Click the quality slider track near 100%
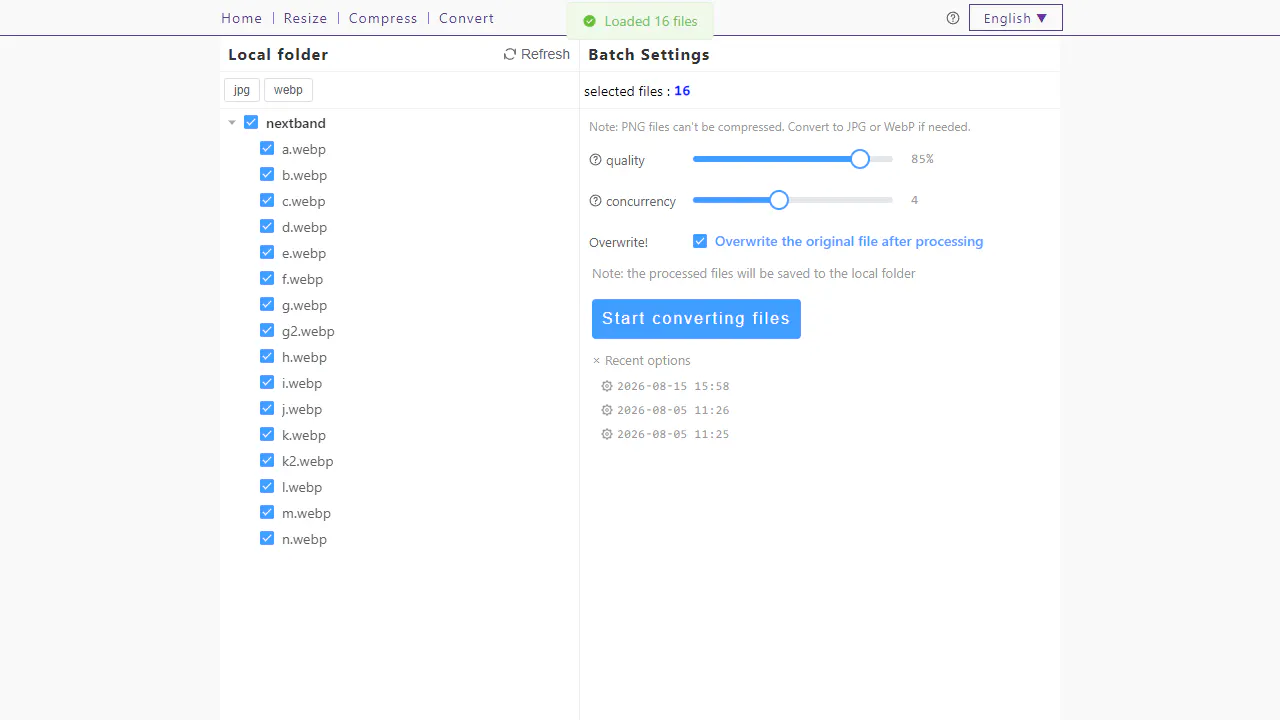The height and width of the screenshot is (720, 1280). coord(890,159)
